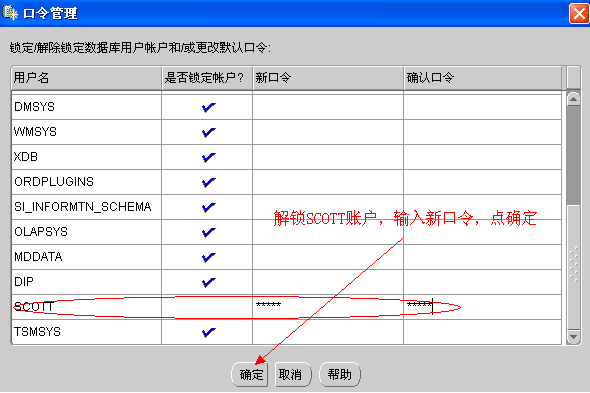Toggle the XDB account lock checkmark

208,157
